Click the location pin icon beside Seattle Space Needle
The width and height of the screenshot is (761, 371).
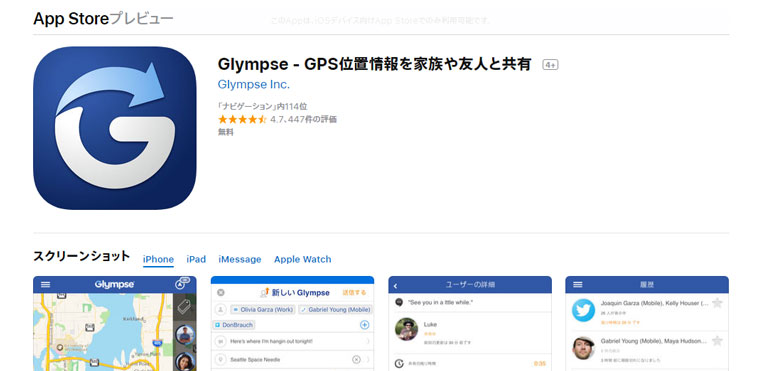(221, 360)
